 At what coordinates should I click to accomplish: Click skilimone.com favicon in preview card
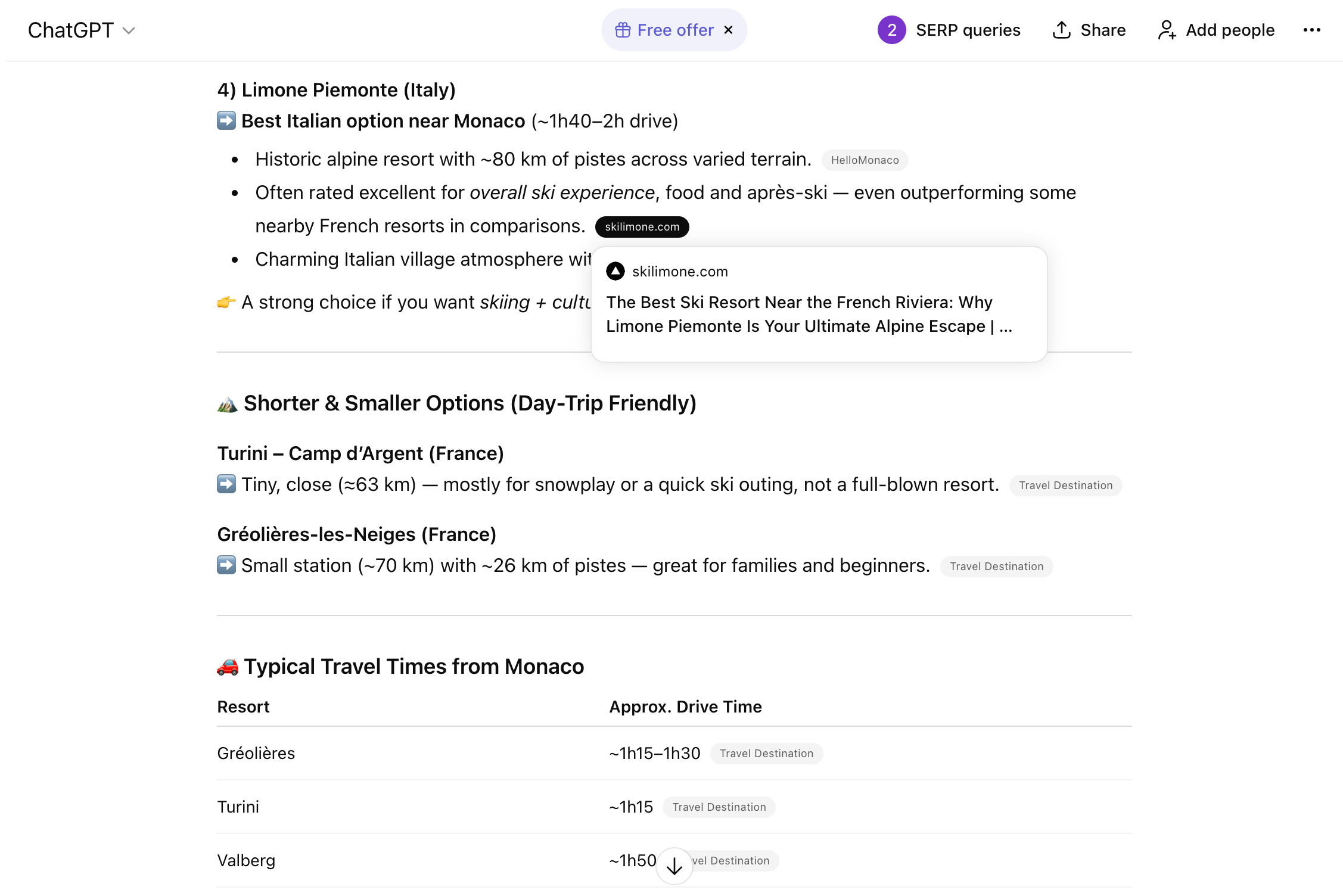pos(615,272)
